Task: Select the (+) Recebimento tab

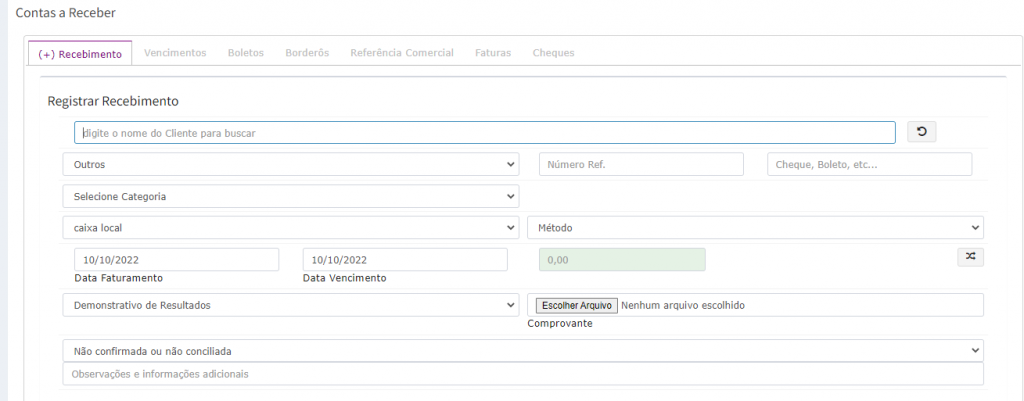Action: 80,53
